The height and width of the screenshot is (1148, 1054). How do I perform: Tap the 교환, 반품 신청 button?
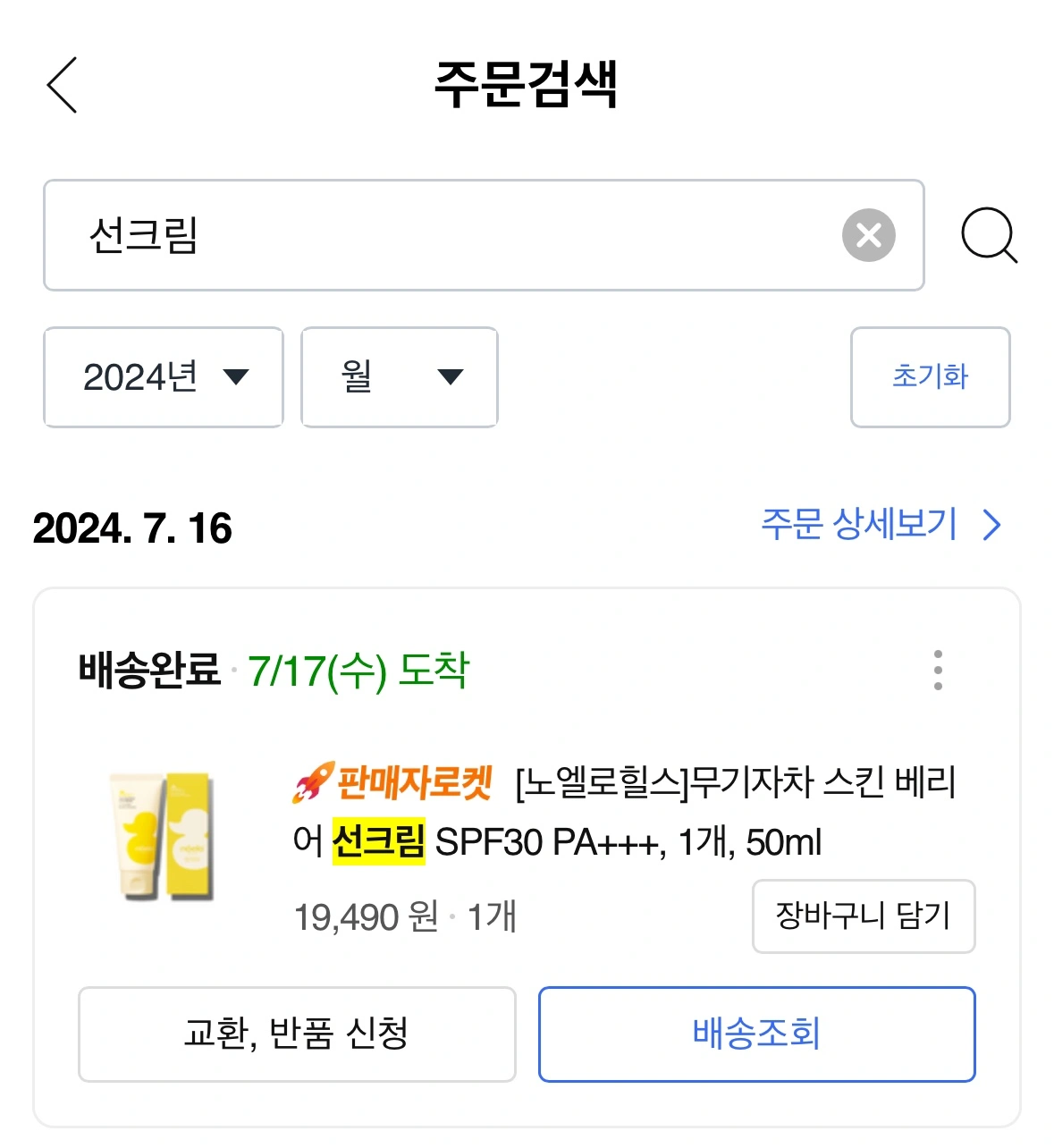[x=297, y=1034]
